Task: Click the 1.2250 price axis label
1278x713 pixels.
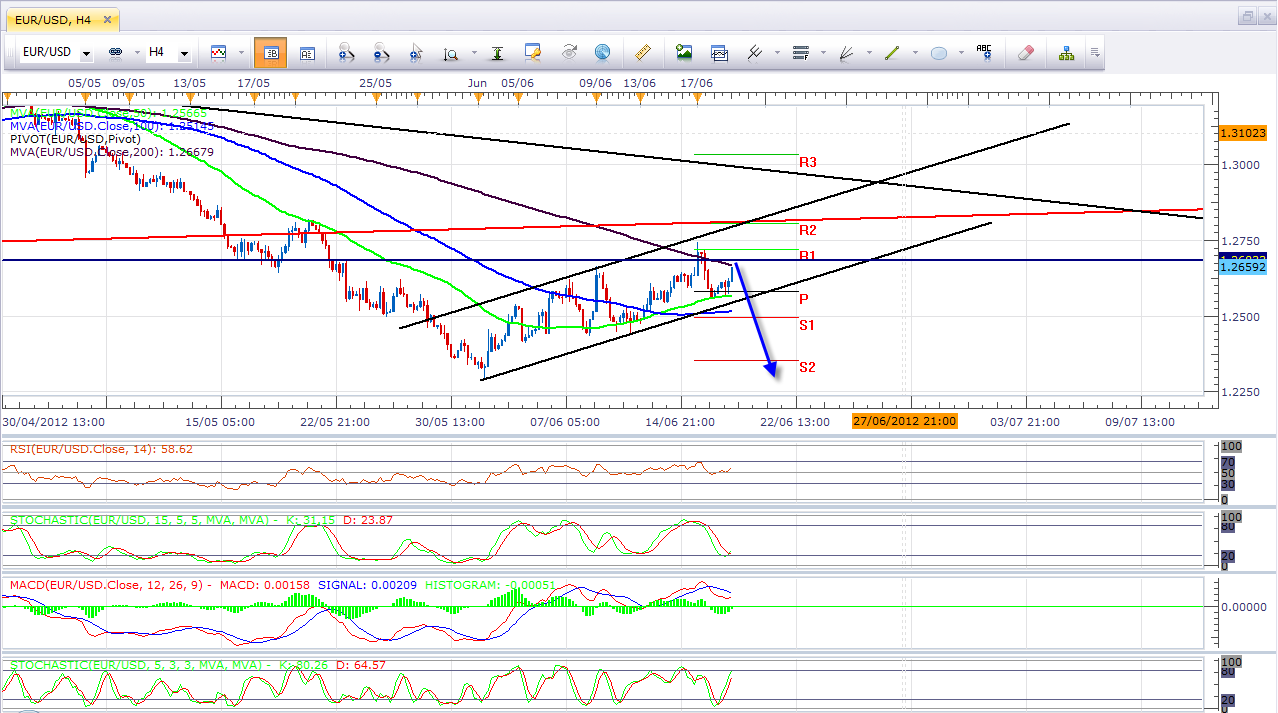Action: click(1240, 392)
